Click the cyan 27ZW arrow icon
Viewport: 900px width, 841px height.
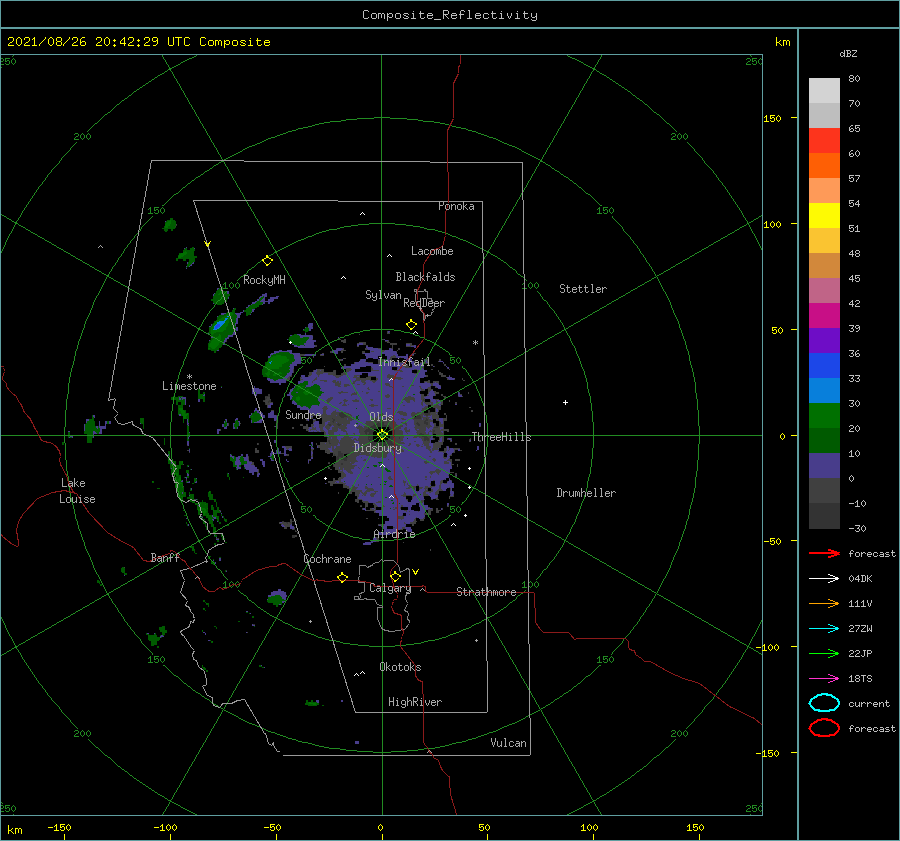(x=824, y=629)
